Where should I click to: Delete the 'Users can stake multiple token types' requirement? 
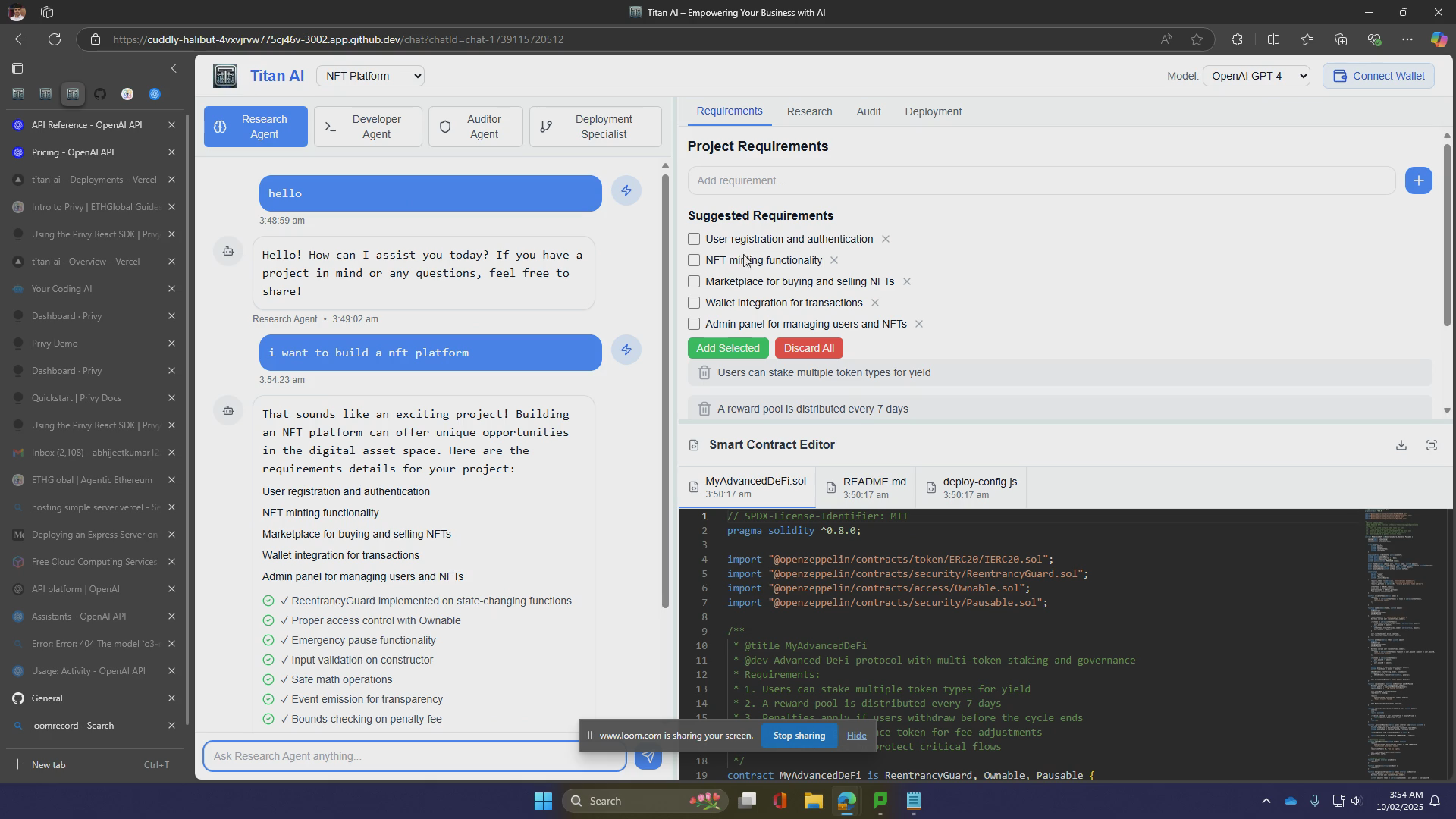tap(704, 372)
